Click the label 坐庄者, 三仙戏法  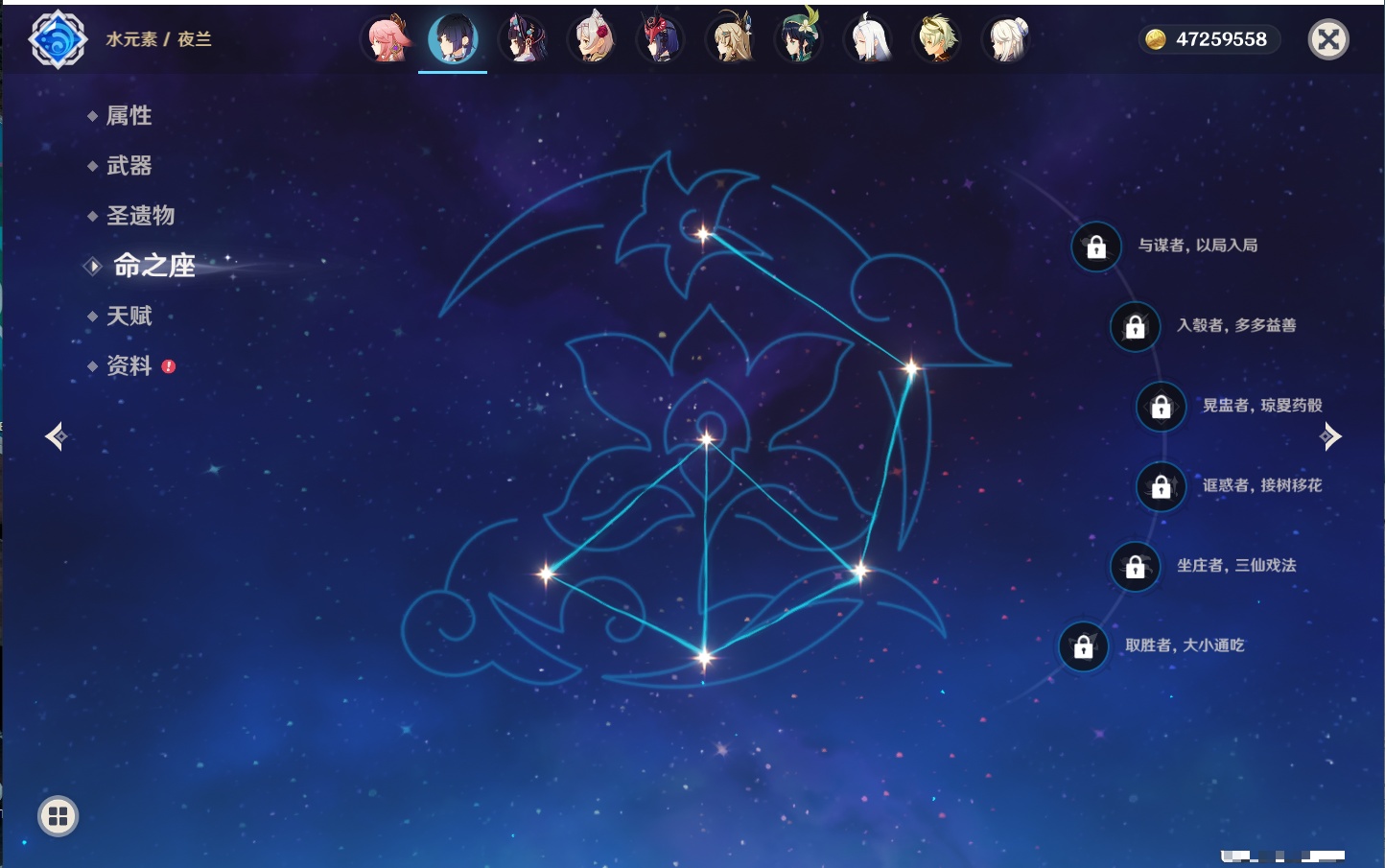(x=1236, y=565)
